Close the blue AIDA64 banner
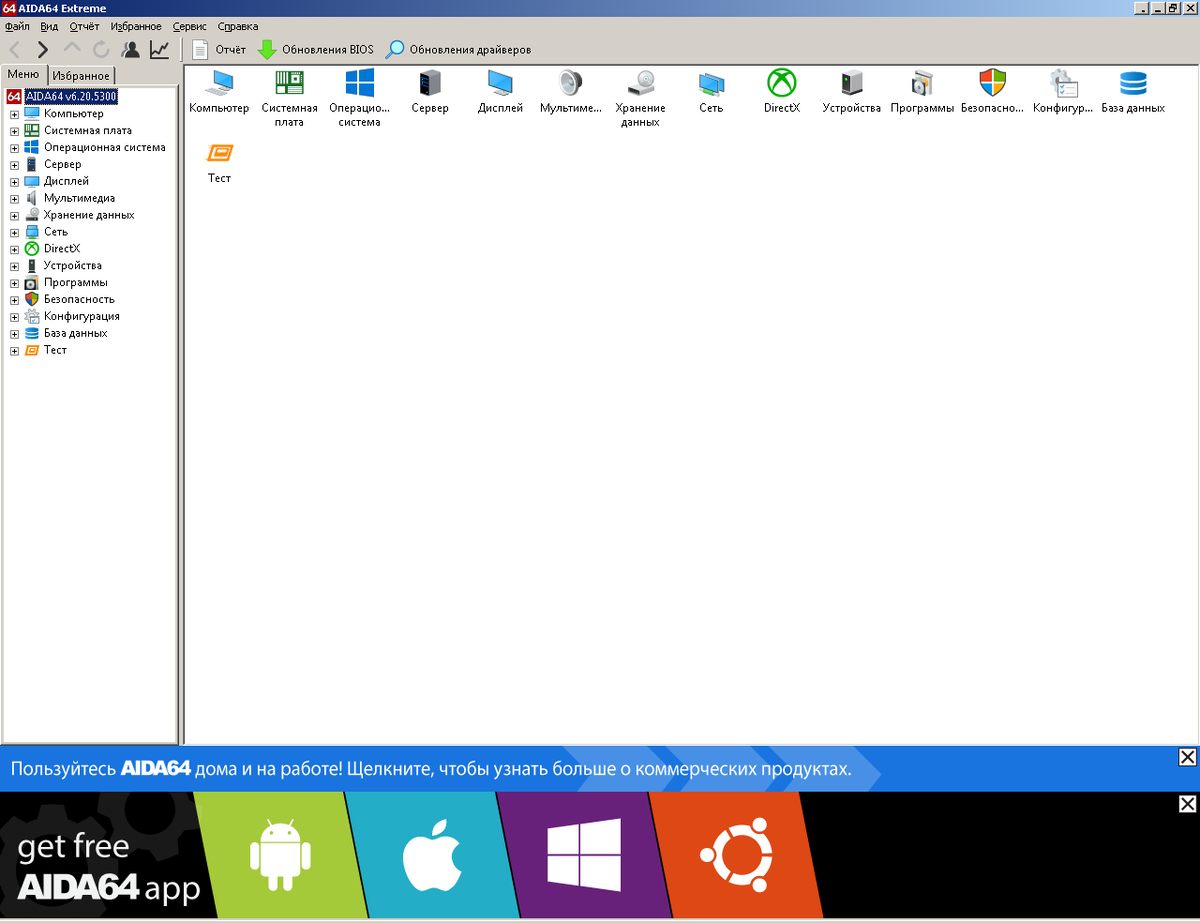The image size is (1200, 923). click(x=1187, y=757)
